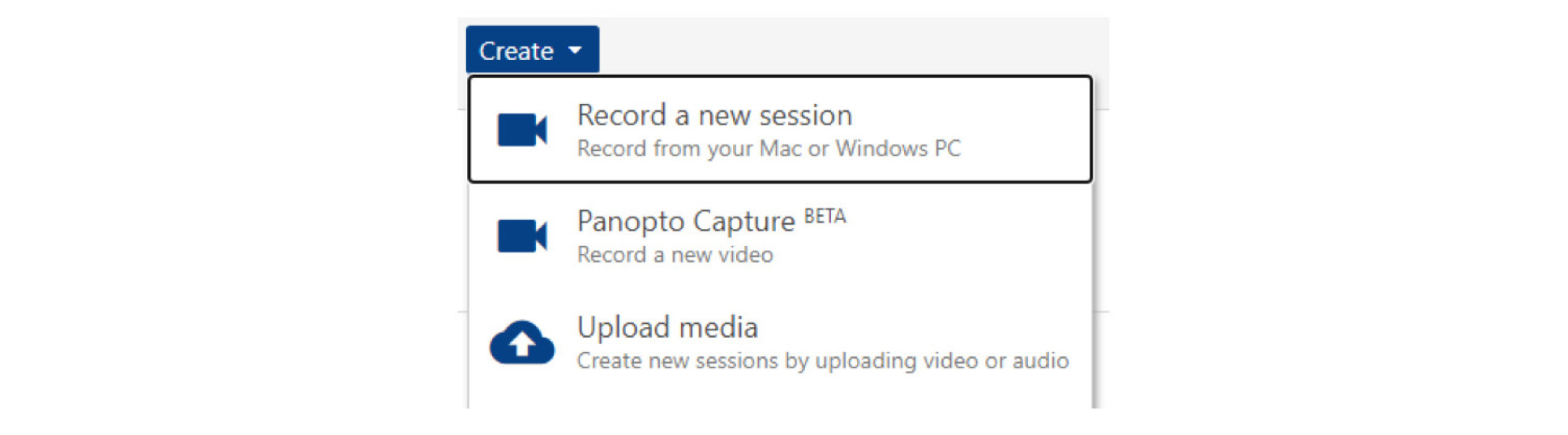The height and width of the screenshot is (435, 1568).
Task: Open the Create dropdown button
Action: pyautogui.click(x=532, y=50)
